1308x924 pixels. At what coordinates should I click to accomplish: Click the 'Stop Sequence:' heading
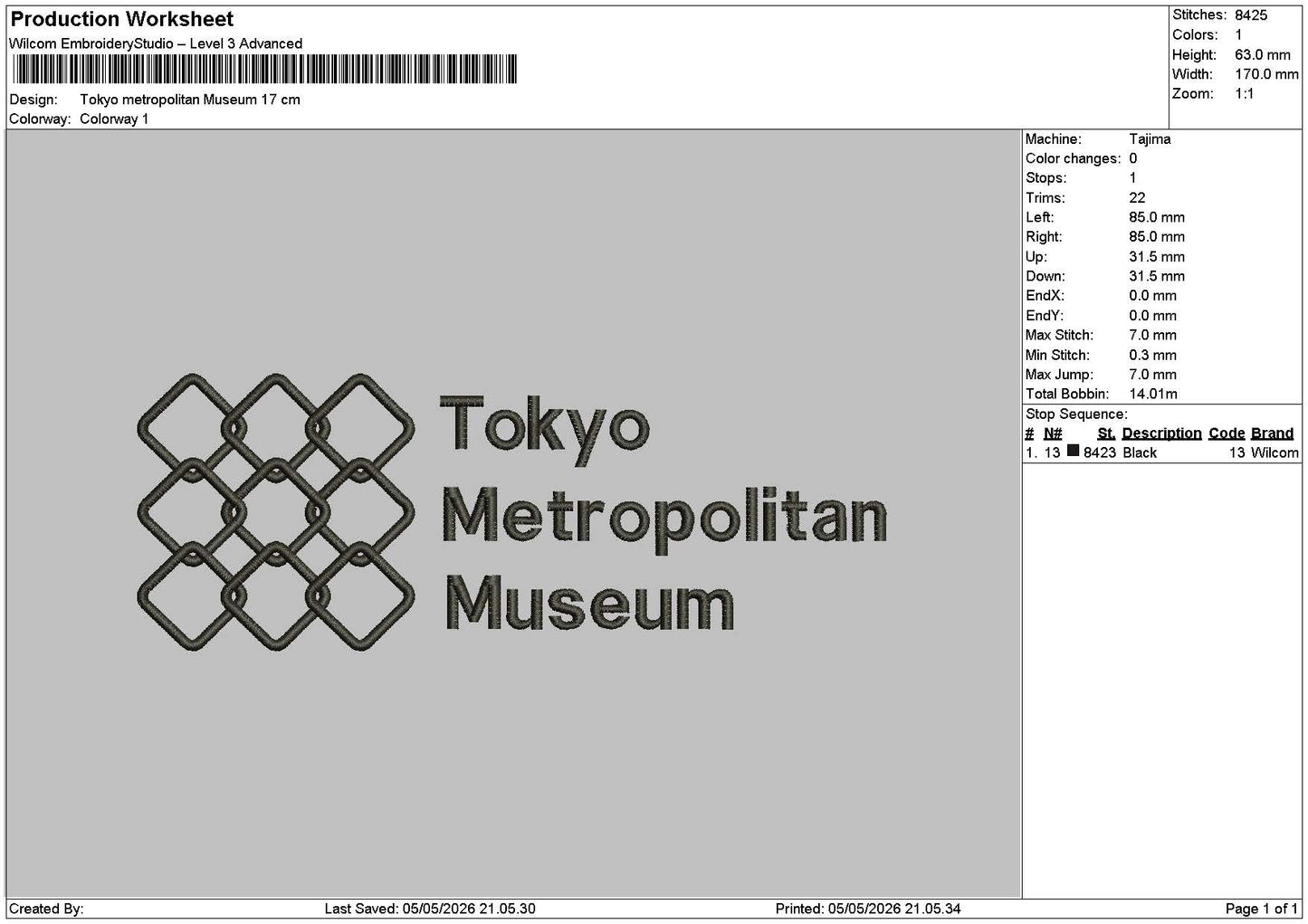pyautogui.click(x=1076, y=414)
